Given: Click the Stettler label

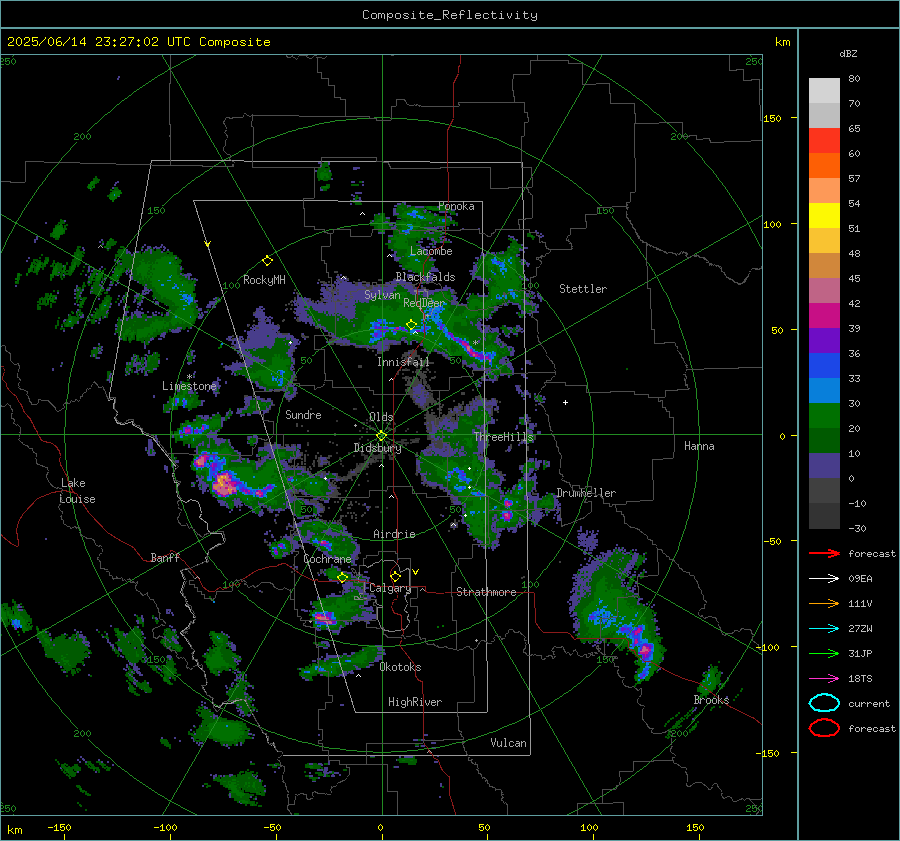Looking at the screenshot, I should tap(583, 289).
